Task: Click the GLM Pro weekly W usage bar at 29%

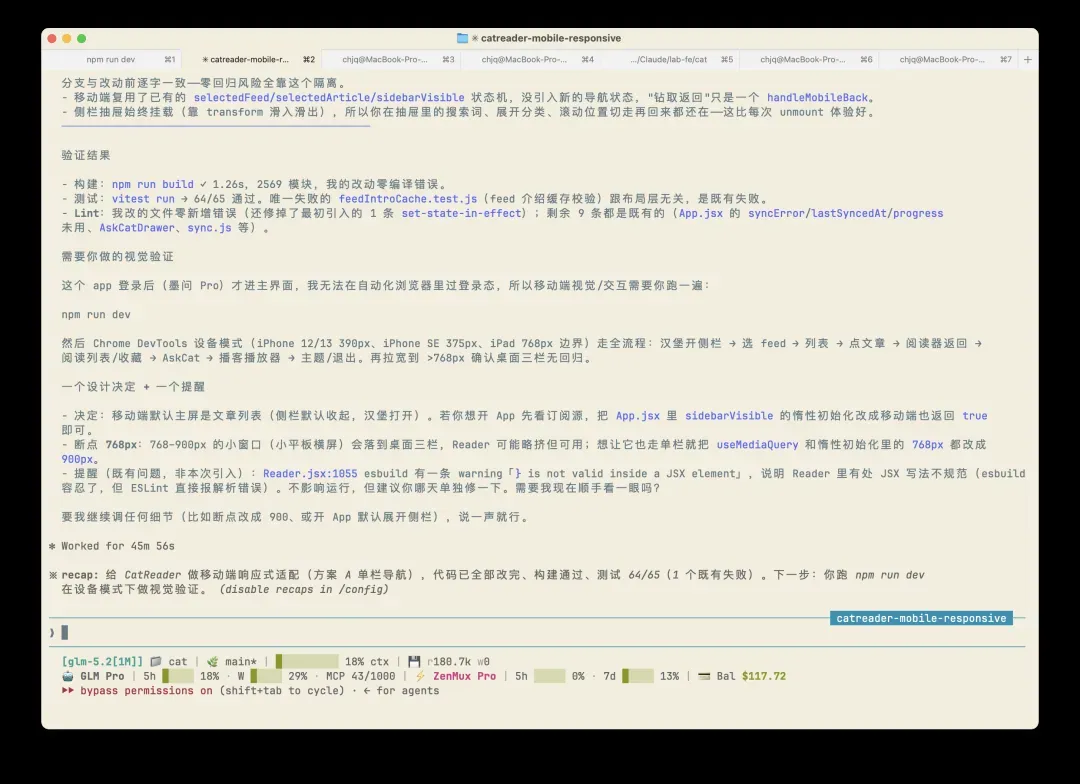Action: point(266,676)
